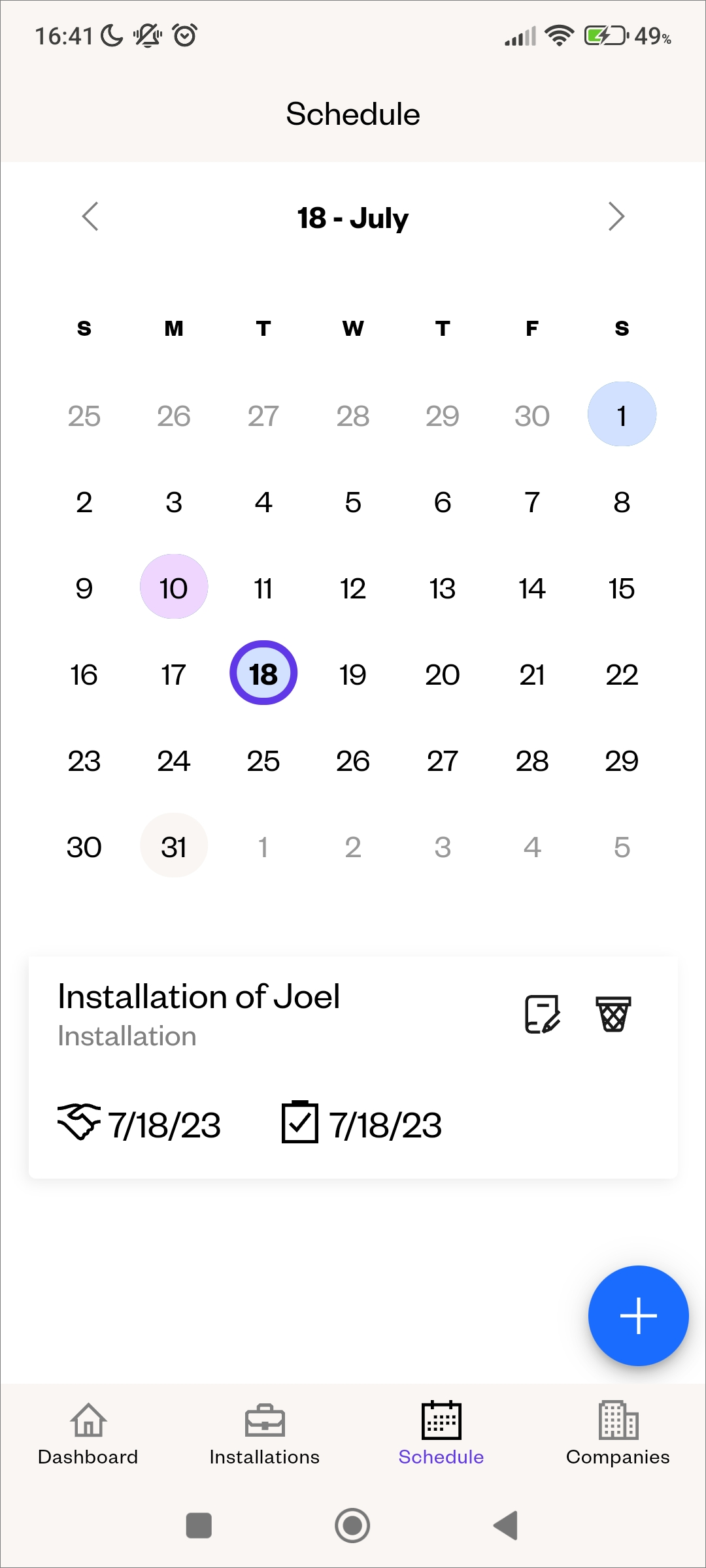Advance to next month with right chevron
706x1568 pixels.
point(616,216)
